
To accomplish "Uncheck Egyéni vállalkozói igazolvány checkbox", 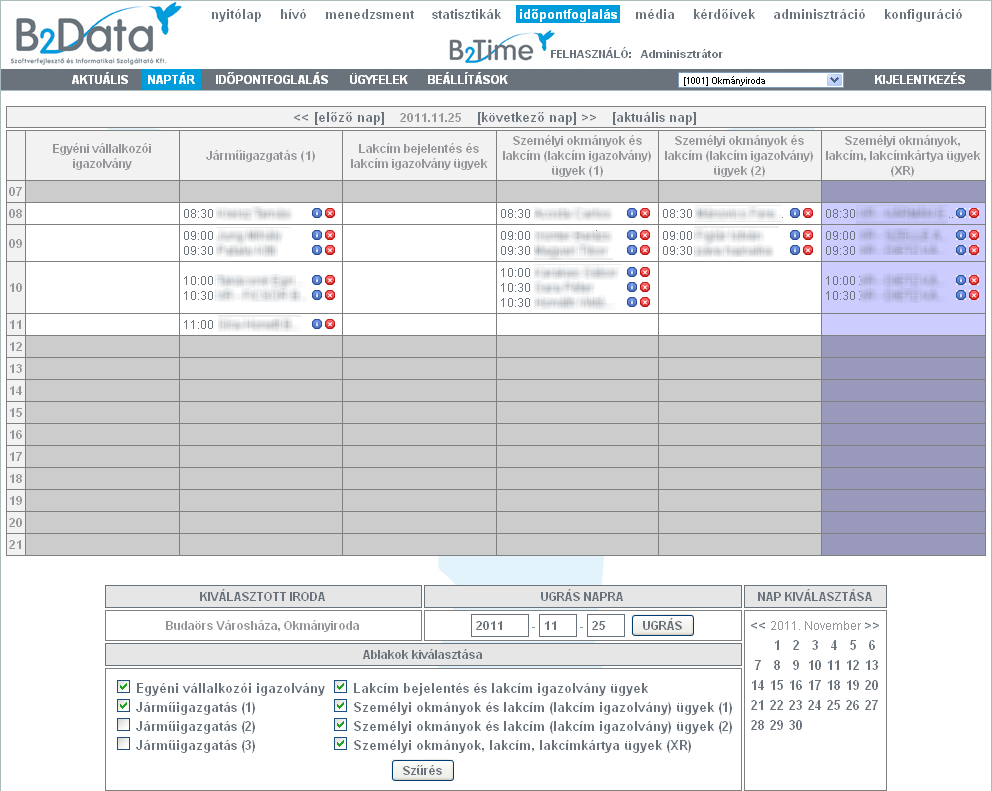I will coord(123,687).
